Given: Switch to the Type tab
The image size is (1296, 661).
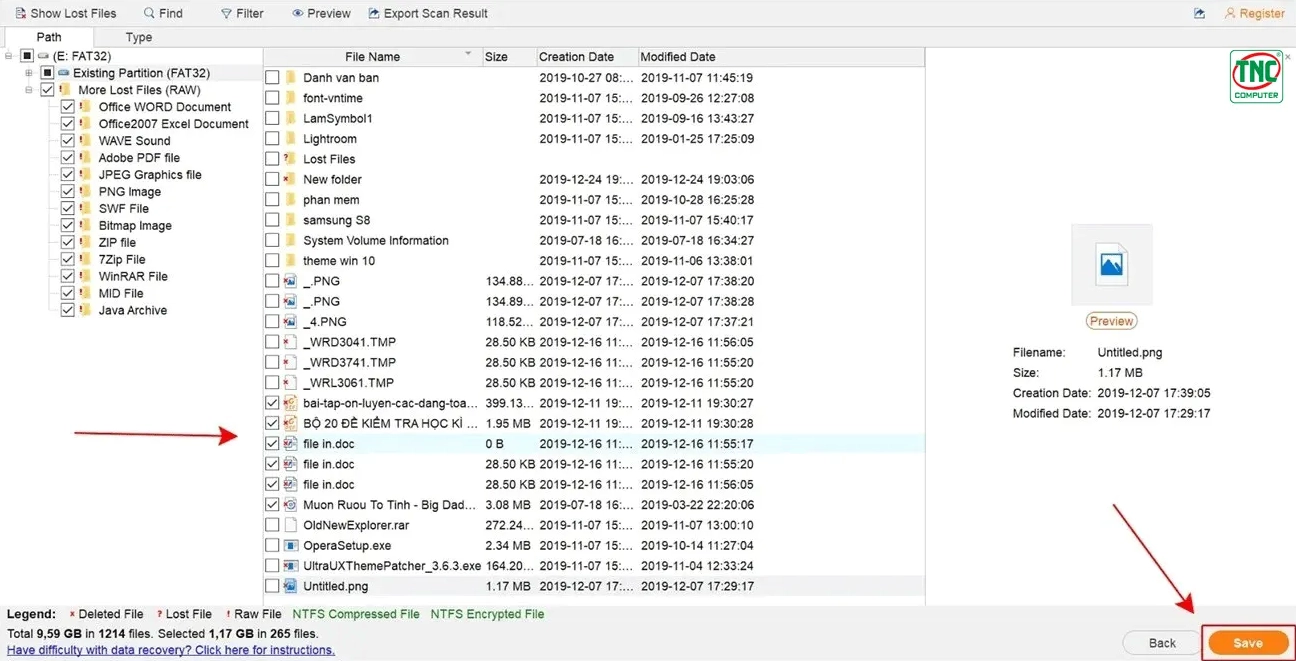Looking at the screenshot, I should (x=138, y=36).
